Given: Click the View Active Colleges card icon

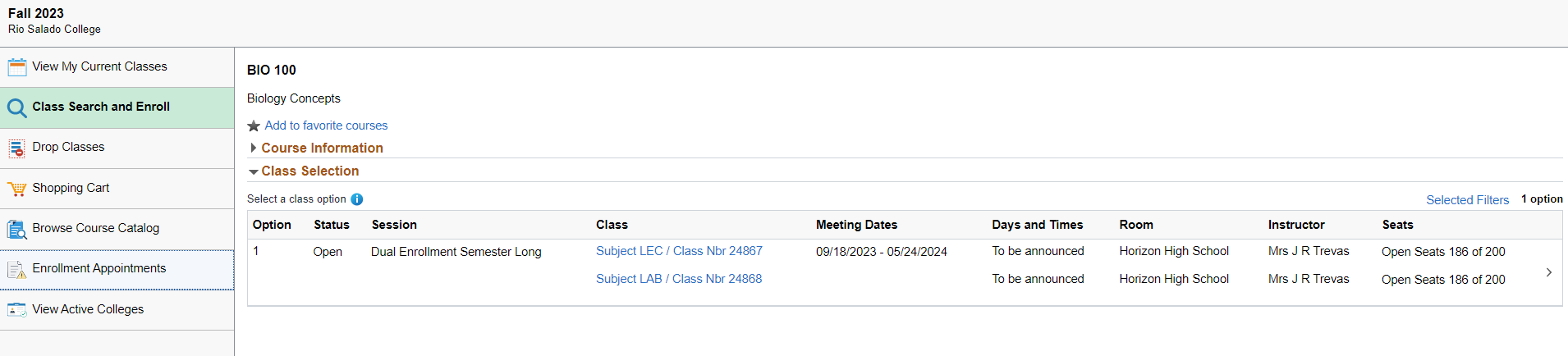Looking at the screenshot, I should click(16, 309).
